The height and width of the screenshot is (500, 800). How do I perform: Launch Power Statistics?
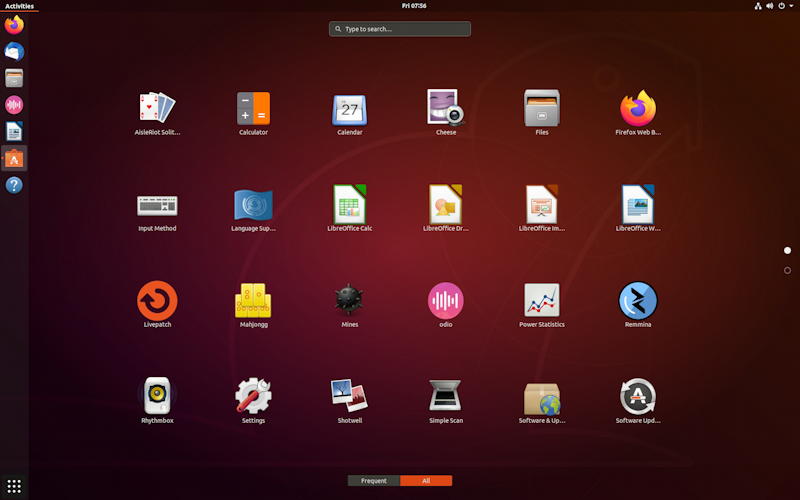pyautogui.click(x=542, y=300)
